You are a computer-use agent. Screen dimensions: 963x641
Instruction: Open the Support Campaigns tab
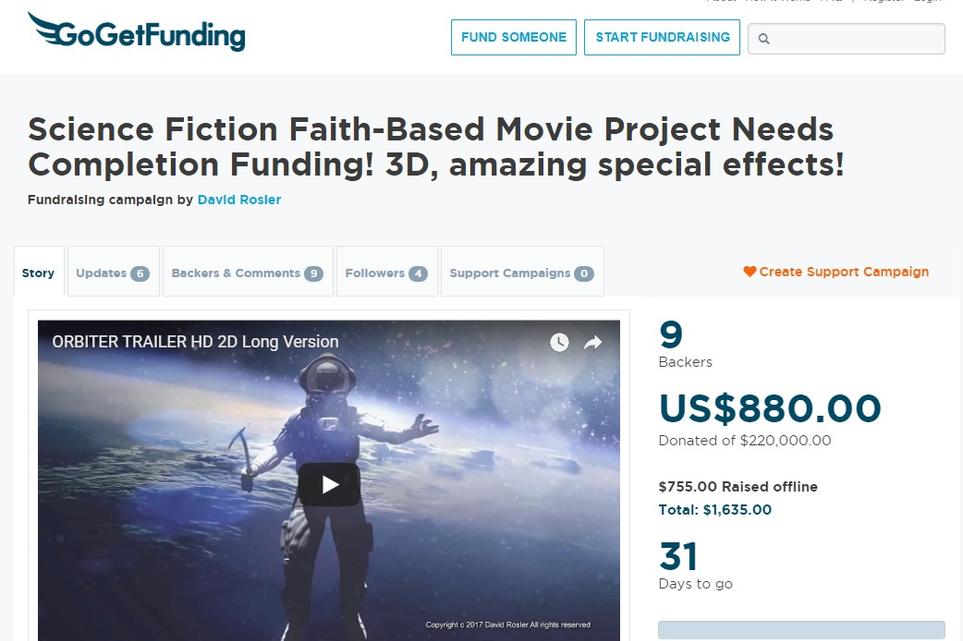pos(522,272)
